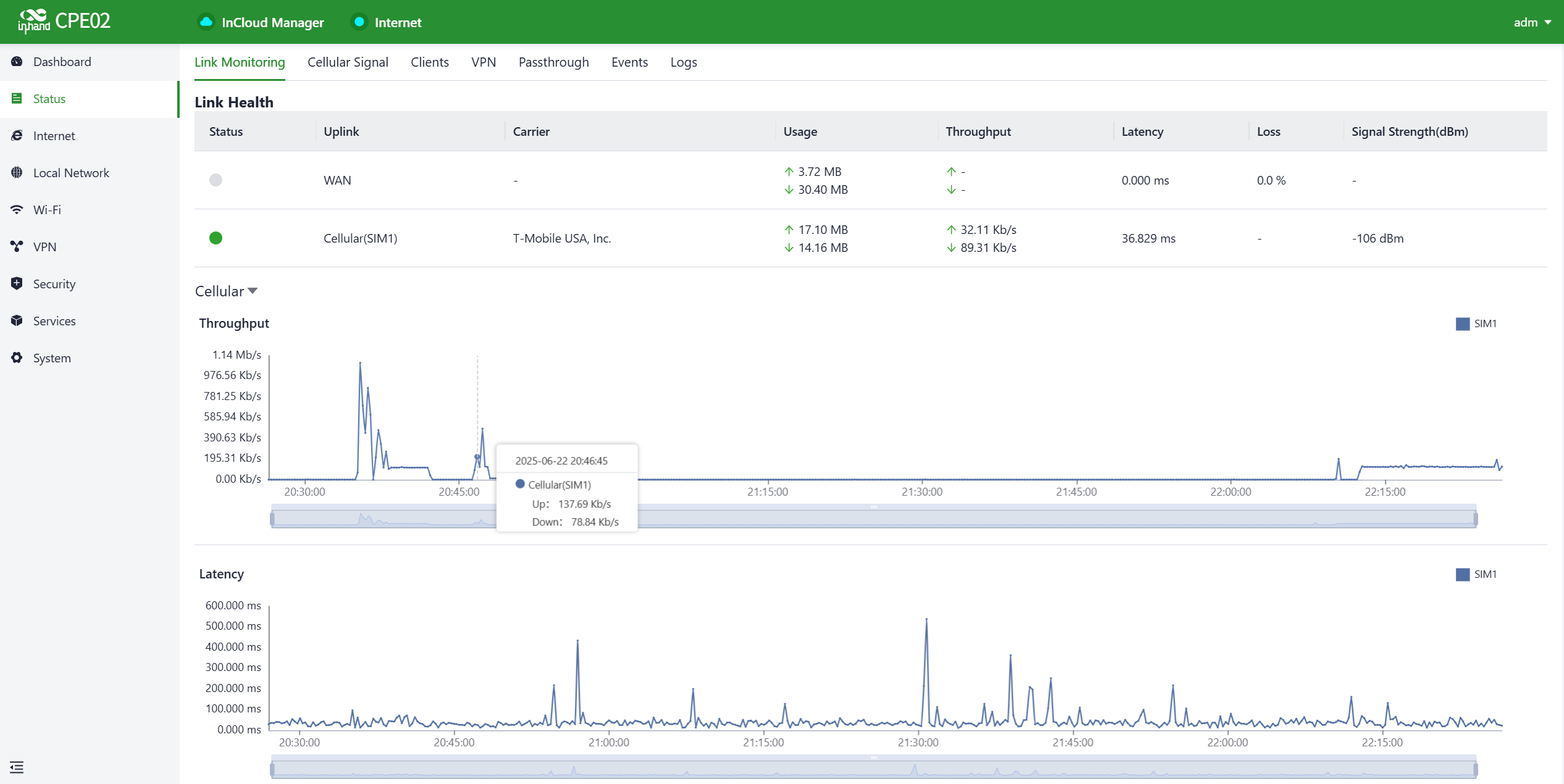
Task: Click the Security shield icon
Action: coord(17,283)
